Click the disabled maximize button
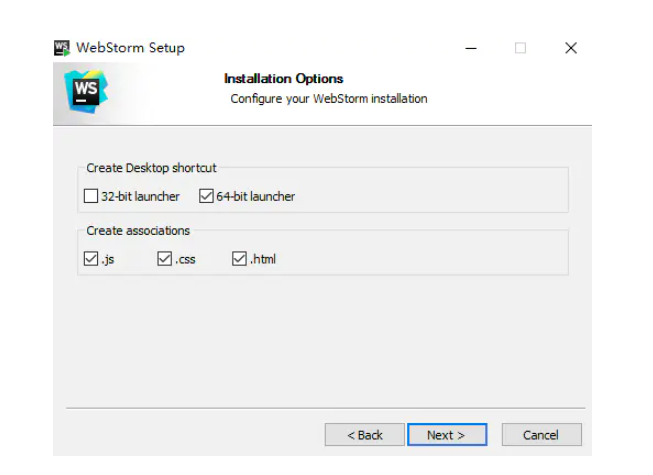Viewport: 653px width, 475px height. (520, 48)
